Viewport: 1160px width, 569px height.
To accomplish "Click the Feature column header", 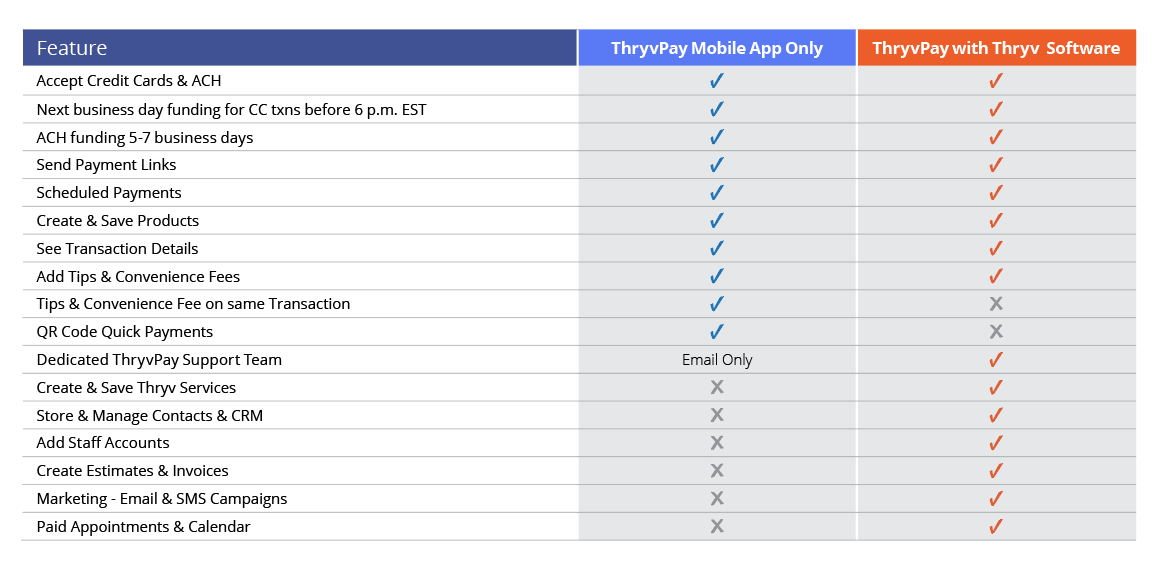I will tap(299, 48).
